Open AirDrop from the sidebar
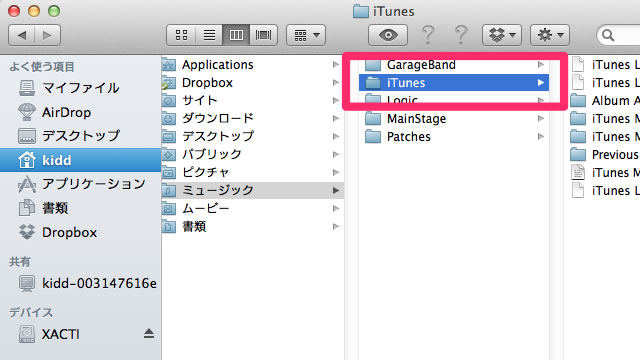Screen dimensions: 640x360 (80, 112)
